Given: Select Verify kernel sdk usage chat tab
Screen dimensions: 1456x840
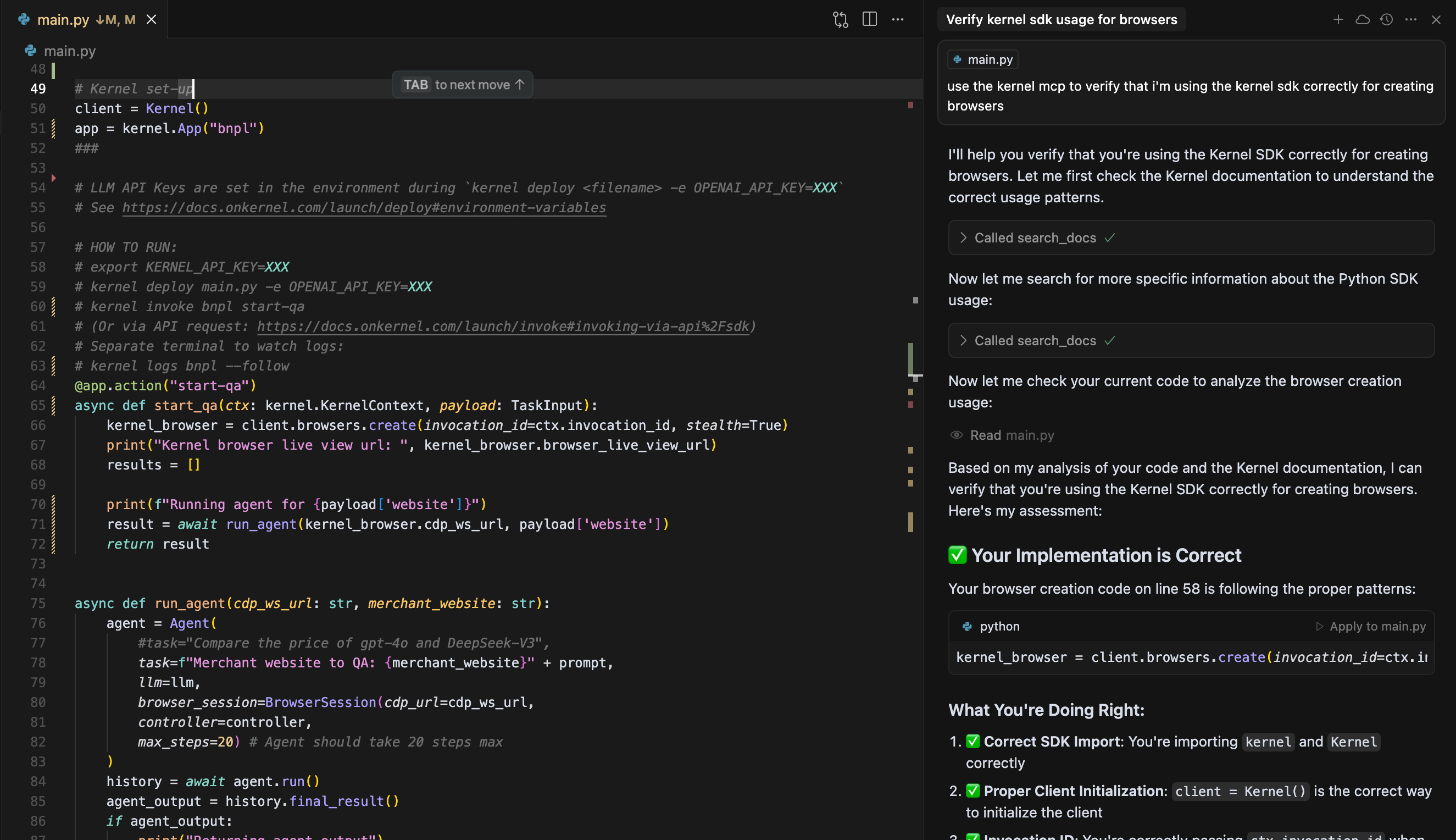Looking at the screenshot, I should click(1061, 20).
